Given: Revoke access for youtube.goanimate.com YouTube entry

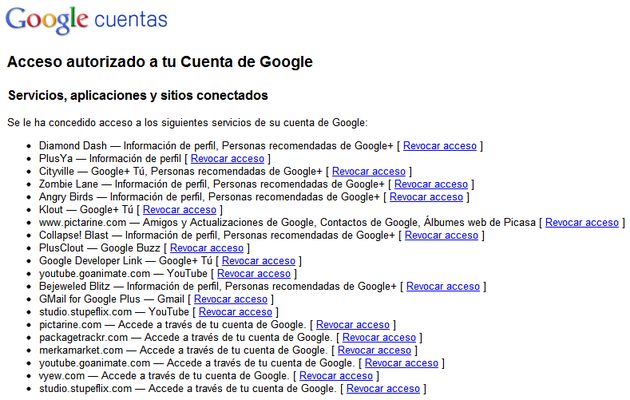Looking at the screenshot, I should click(254, 274).
